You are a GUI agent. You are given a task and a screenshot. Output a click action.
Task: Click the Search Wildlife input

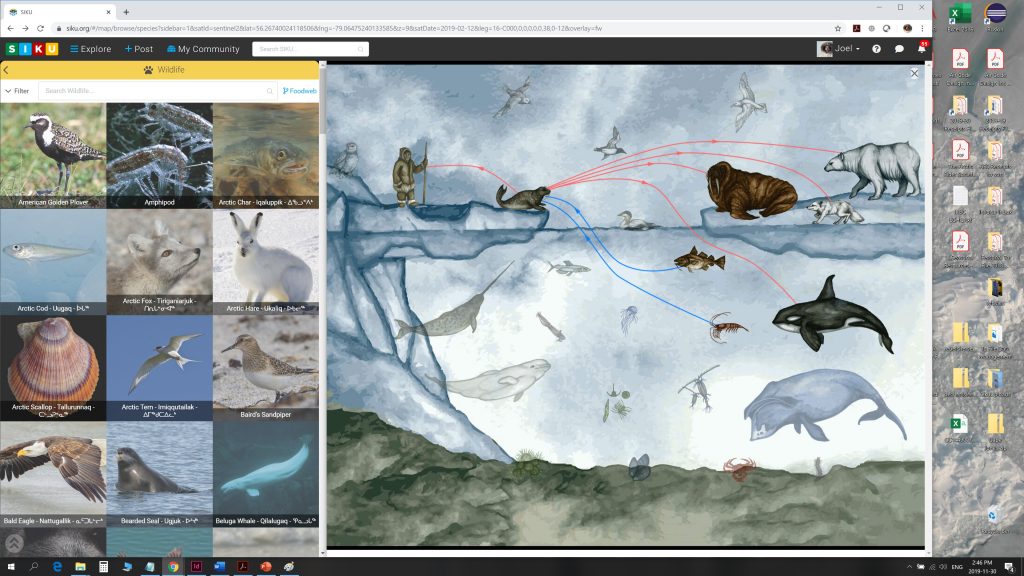click(x=157, y=91)
